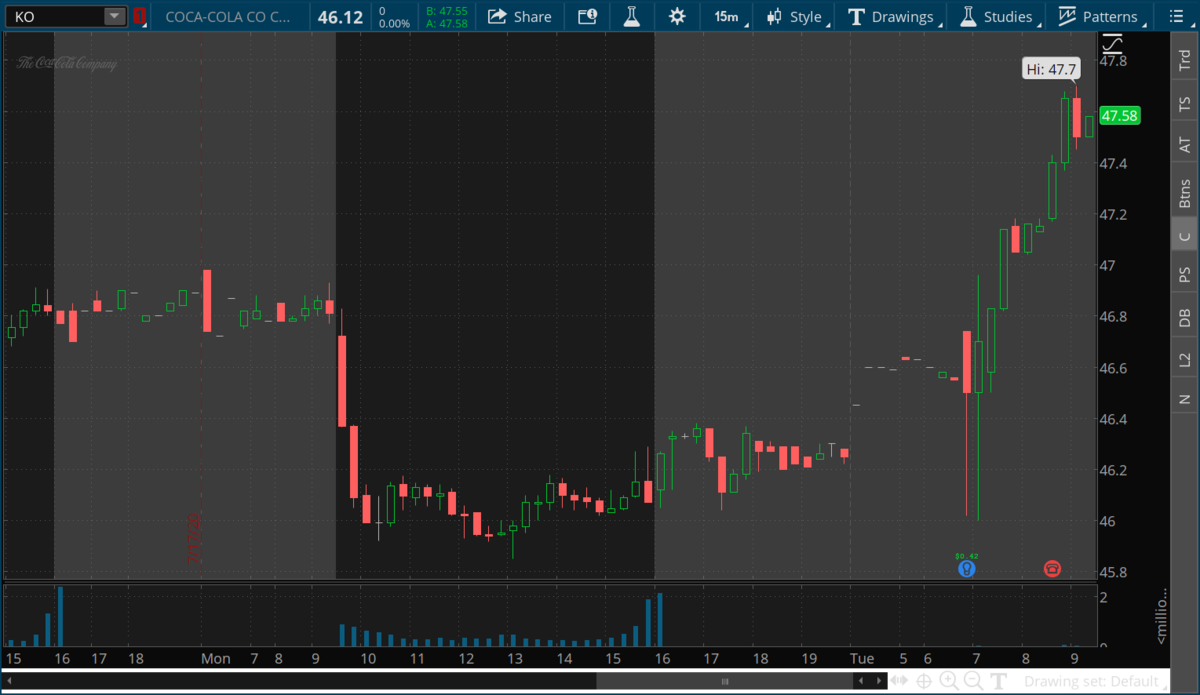Screen dimensions: 1200x695
Task: Click the price axis scale curve icon
Action: click(1111, 43)
